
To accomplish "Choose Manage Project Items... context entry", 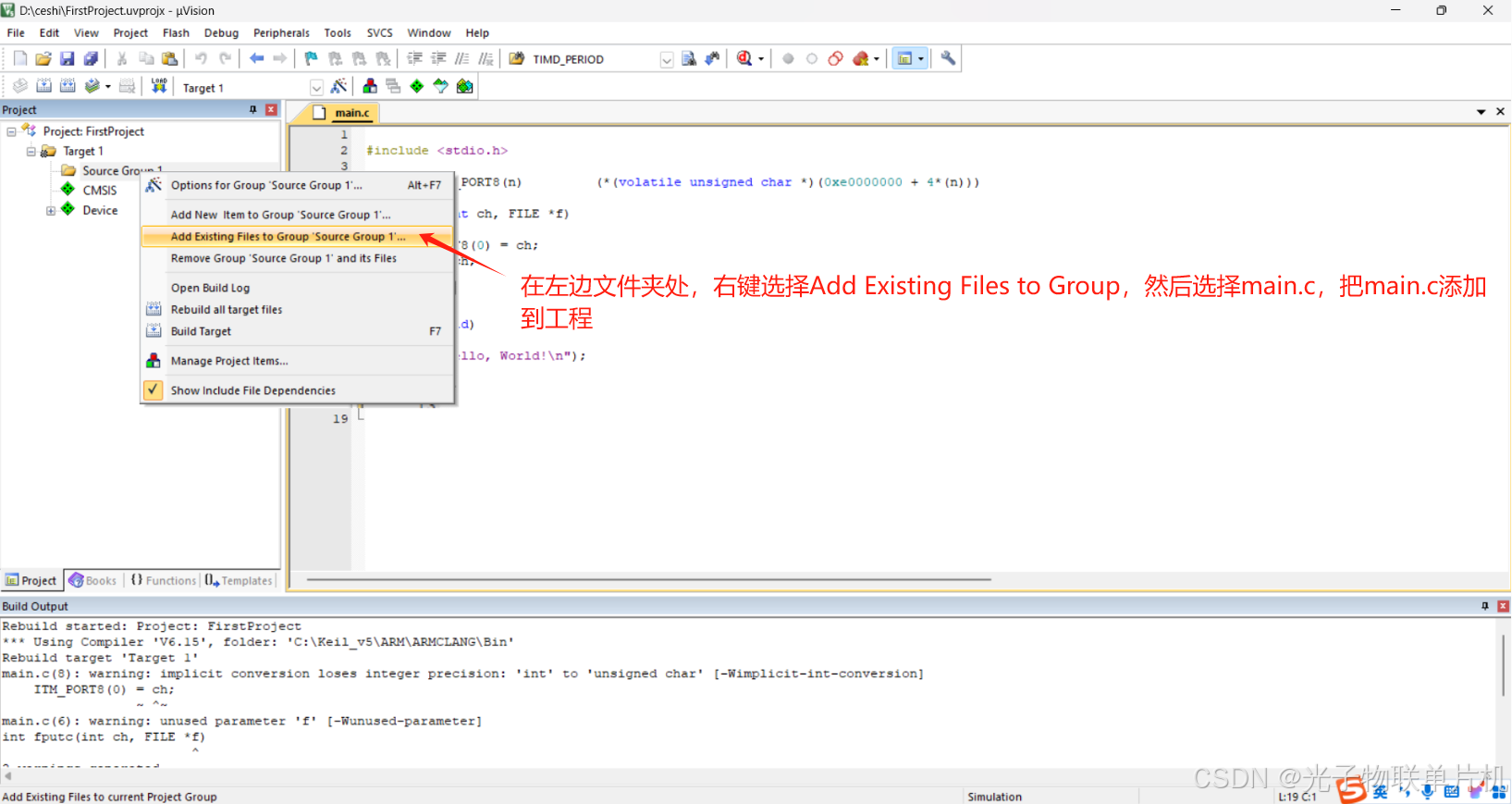I will pos(297,361).
